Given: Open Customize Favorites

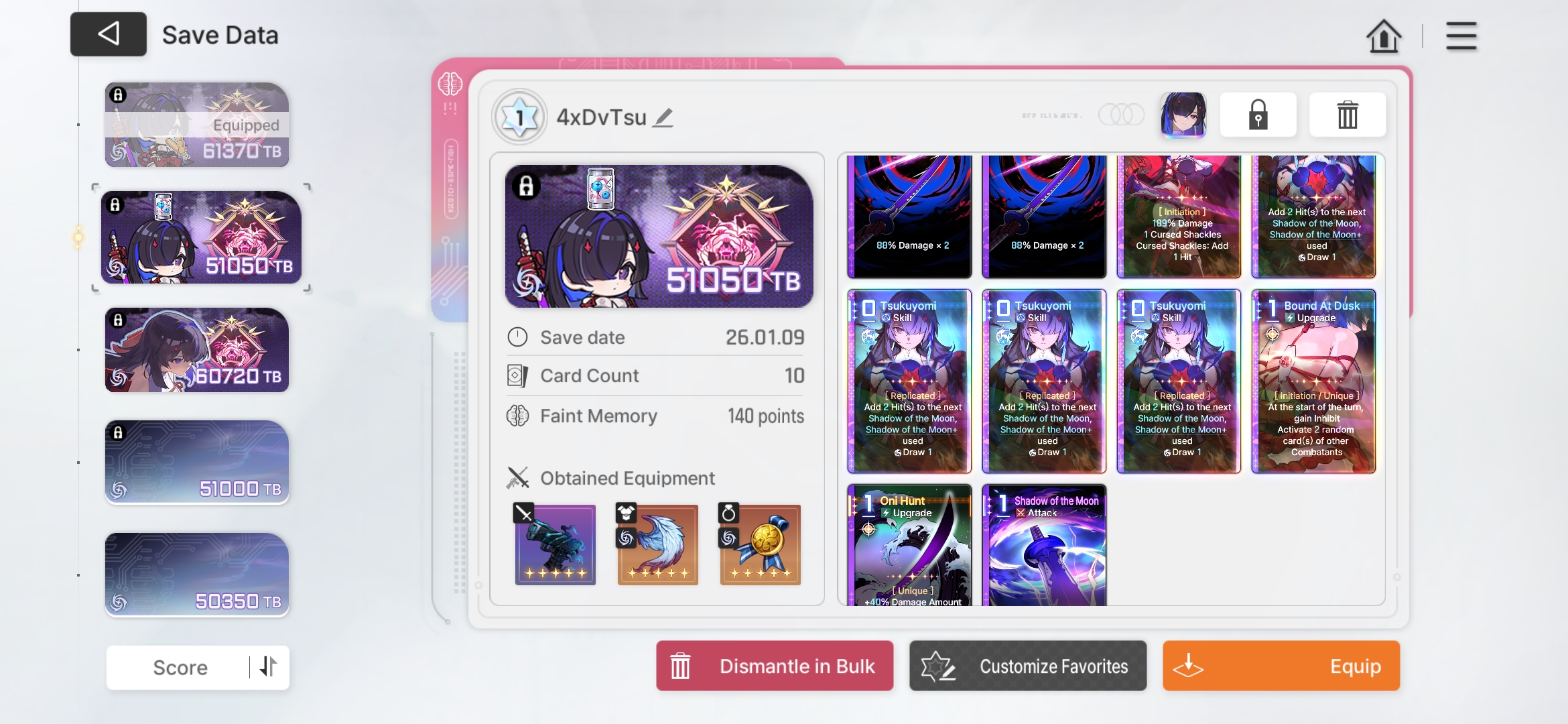Looking at the screenshot, I should (x=1027, y=666).
